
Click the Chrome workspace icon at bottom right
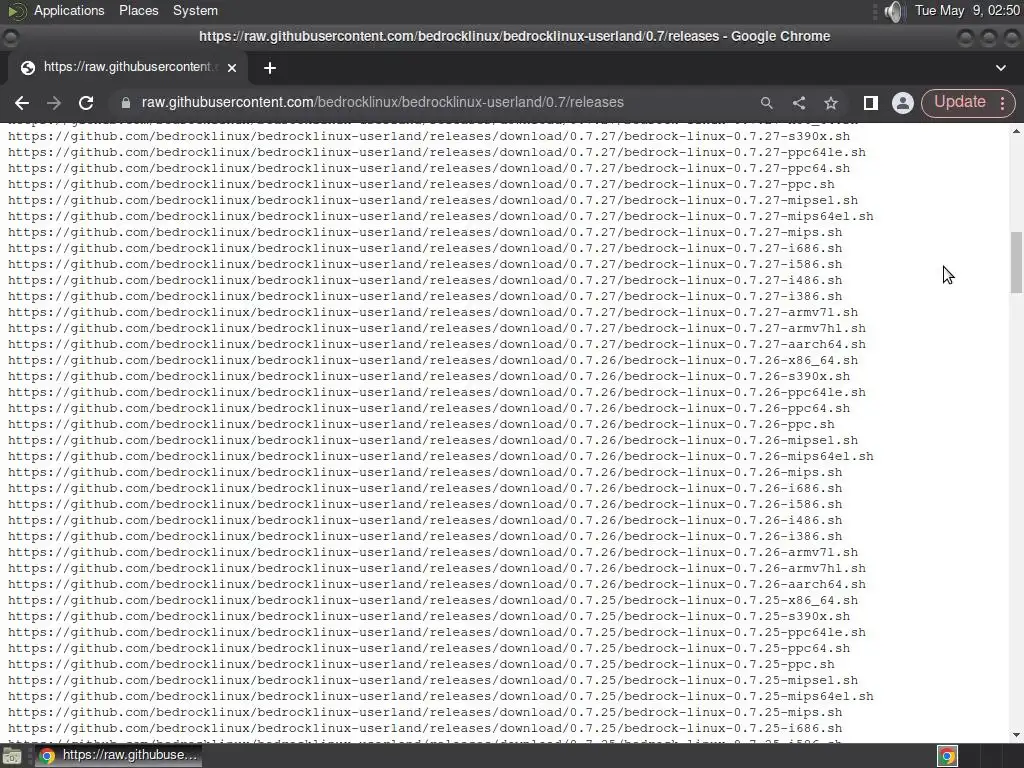(948, 756)
